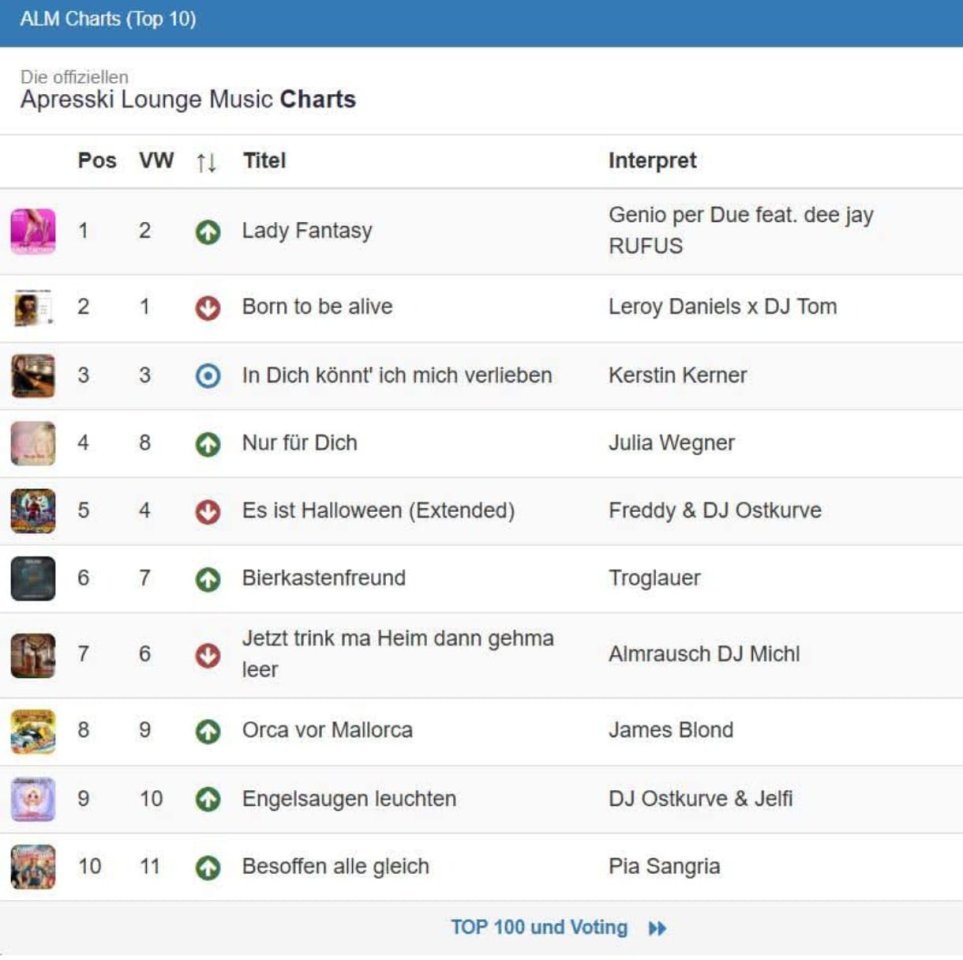
Task: Click the up-arrow icon beside Besoffen alle gleich
Action: coord(207,867)
